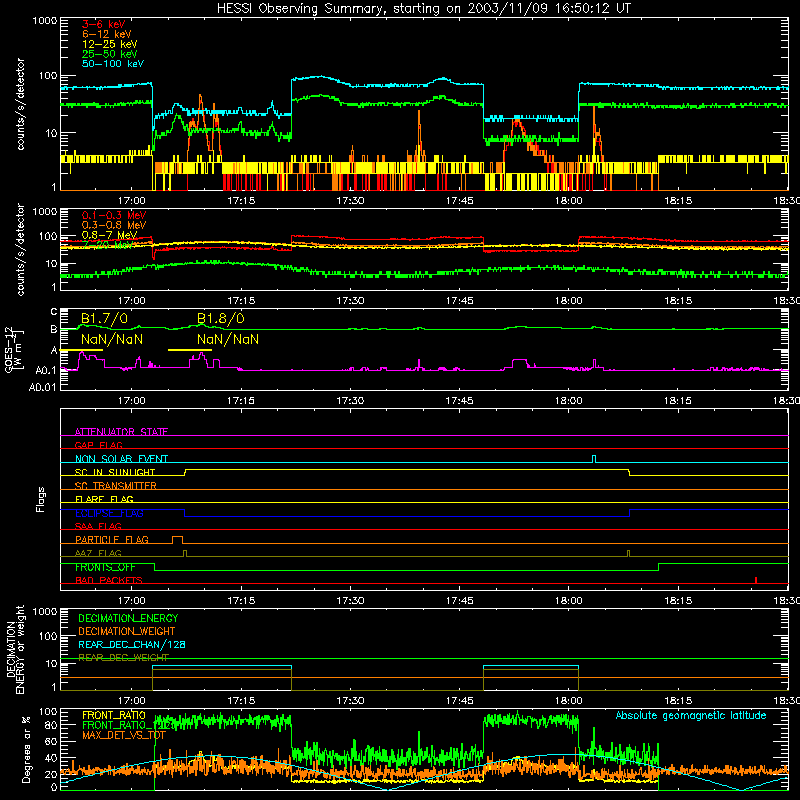Click NaN/NaN beneath the B1.8/0 label
800x800 pixels.
pyautogui.click(x=228, y=339)
